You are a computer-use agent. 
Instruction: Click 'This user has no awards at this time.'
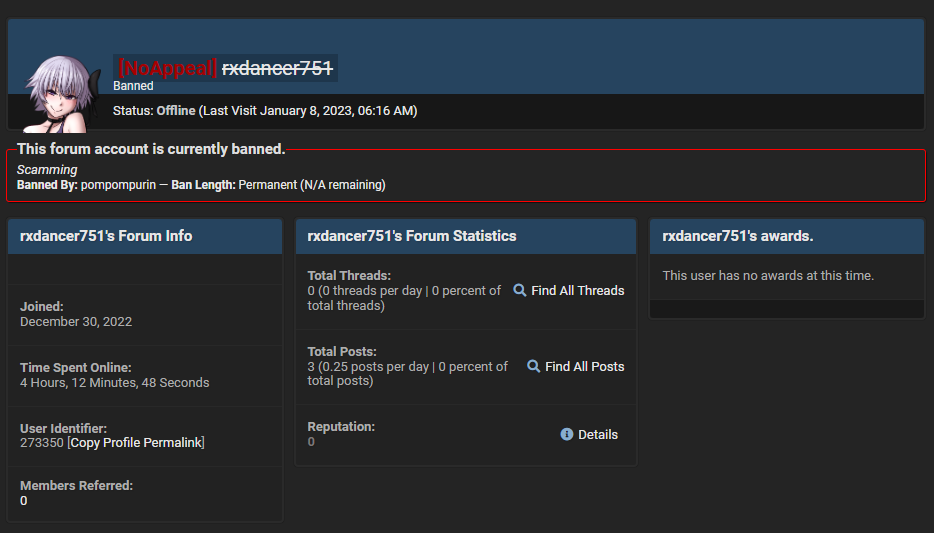tap(768, 276)
